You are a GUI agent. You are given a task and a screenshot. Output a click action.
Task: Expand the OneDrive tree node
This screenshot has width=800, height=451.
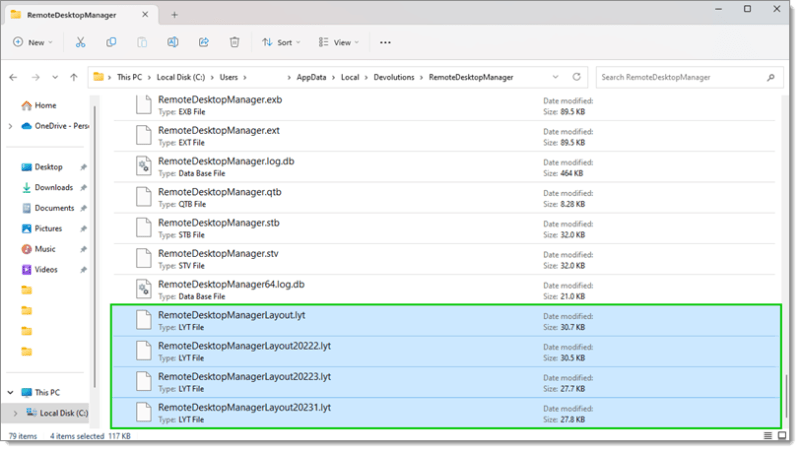10,126
